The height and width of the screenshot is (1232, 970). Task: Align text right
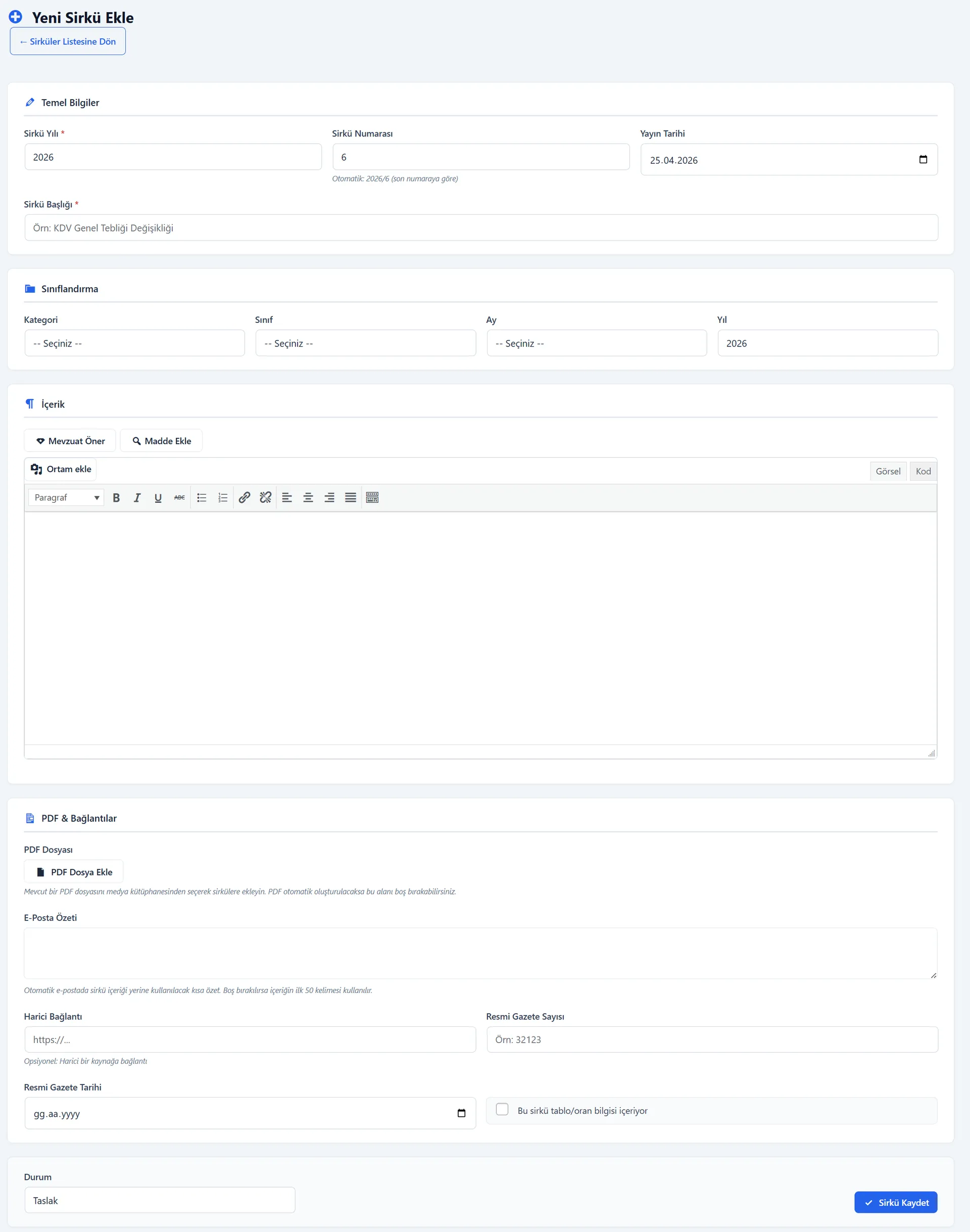pyautogui.click(x=329, y=498)
